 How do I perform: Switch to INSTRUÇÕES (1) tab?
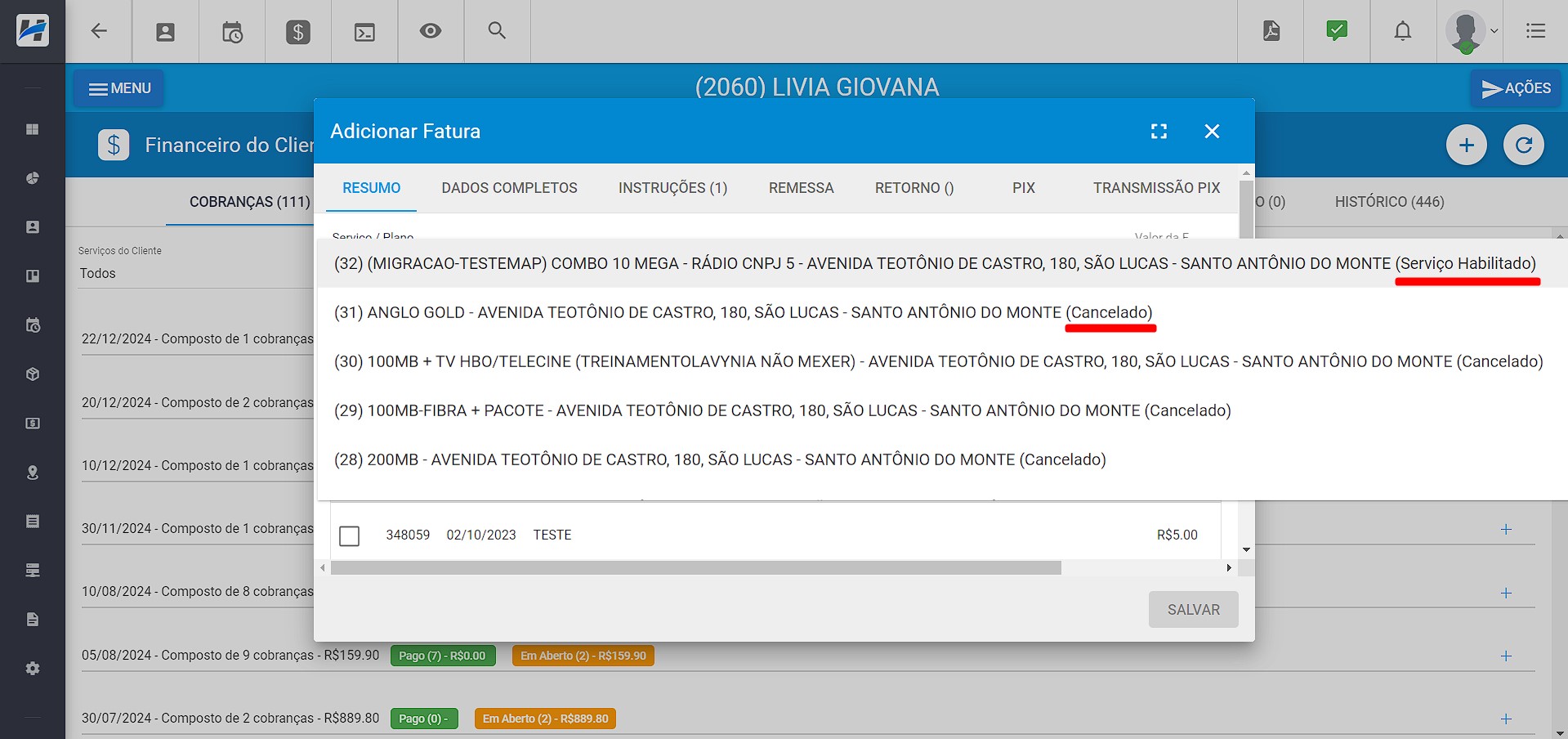673,188
